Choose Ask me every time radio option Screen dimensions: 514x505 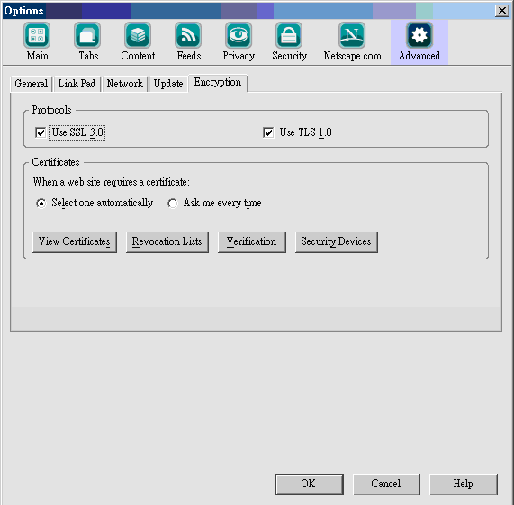(172, 203)
